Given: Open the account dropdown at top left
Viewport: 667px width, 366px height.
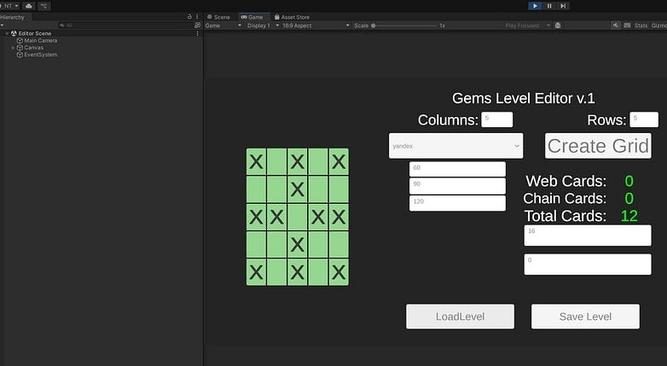Looking at the screenshot, I should click(9, 6).
